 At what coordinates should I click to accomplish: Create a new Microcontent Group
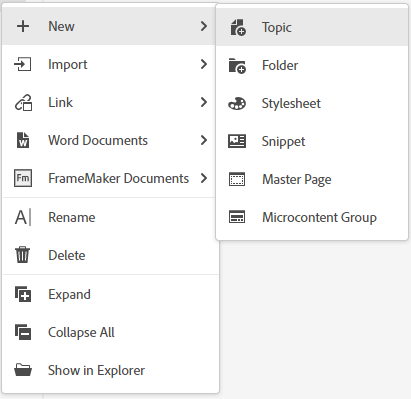(312, 217)
